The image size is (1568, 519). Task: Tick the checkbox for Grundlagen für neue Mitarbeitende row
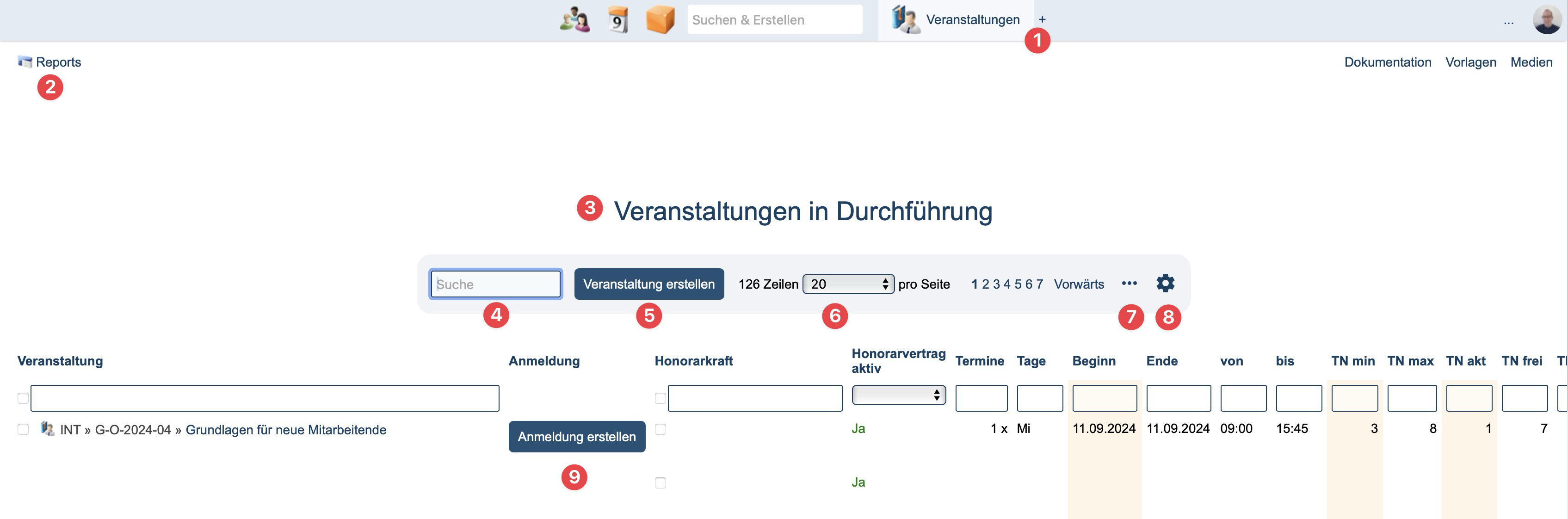(23, 429)
